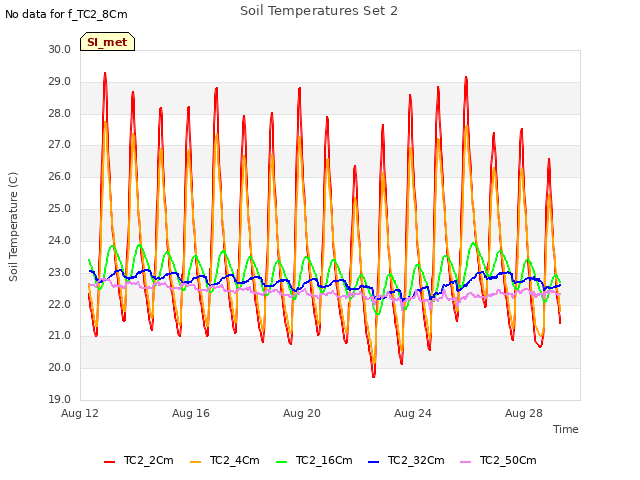Click the 24.0 y-axis tick label
Image resolution: width=640 pixels, height=480 pixels.
pos(60,240)
